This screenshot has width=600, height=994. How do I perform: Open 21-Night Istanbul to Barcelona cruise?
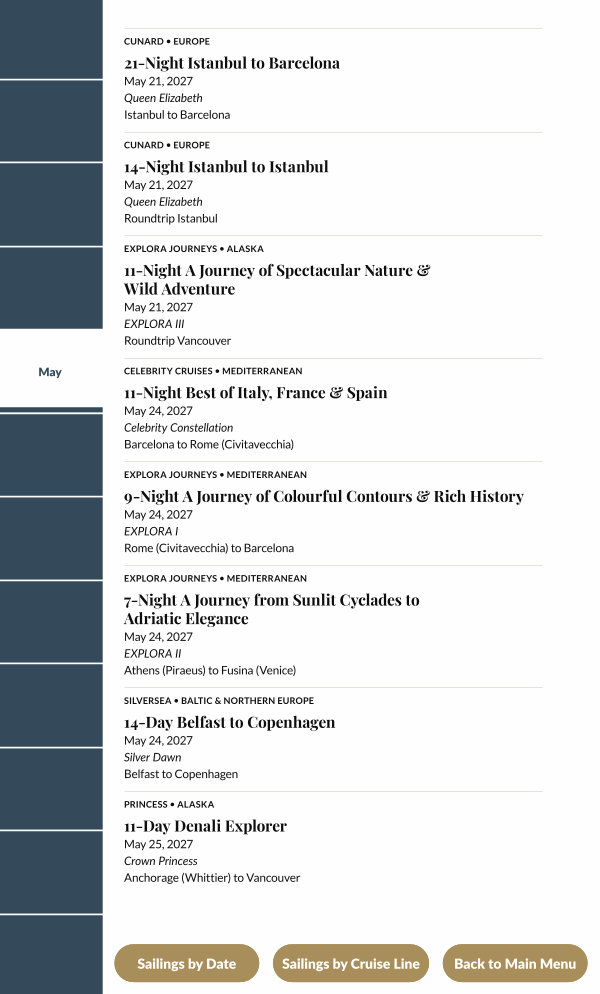tap(231, 63)
